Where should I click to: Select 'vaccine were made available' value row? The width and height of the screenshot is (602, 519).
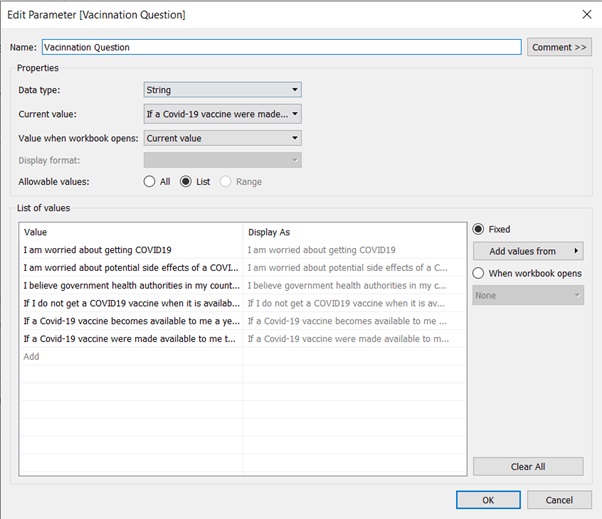pos(130,339)
